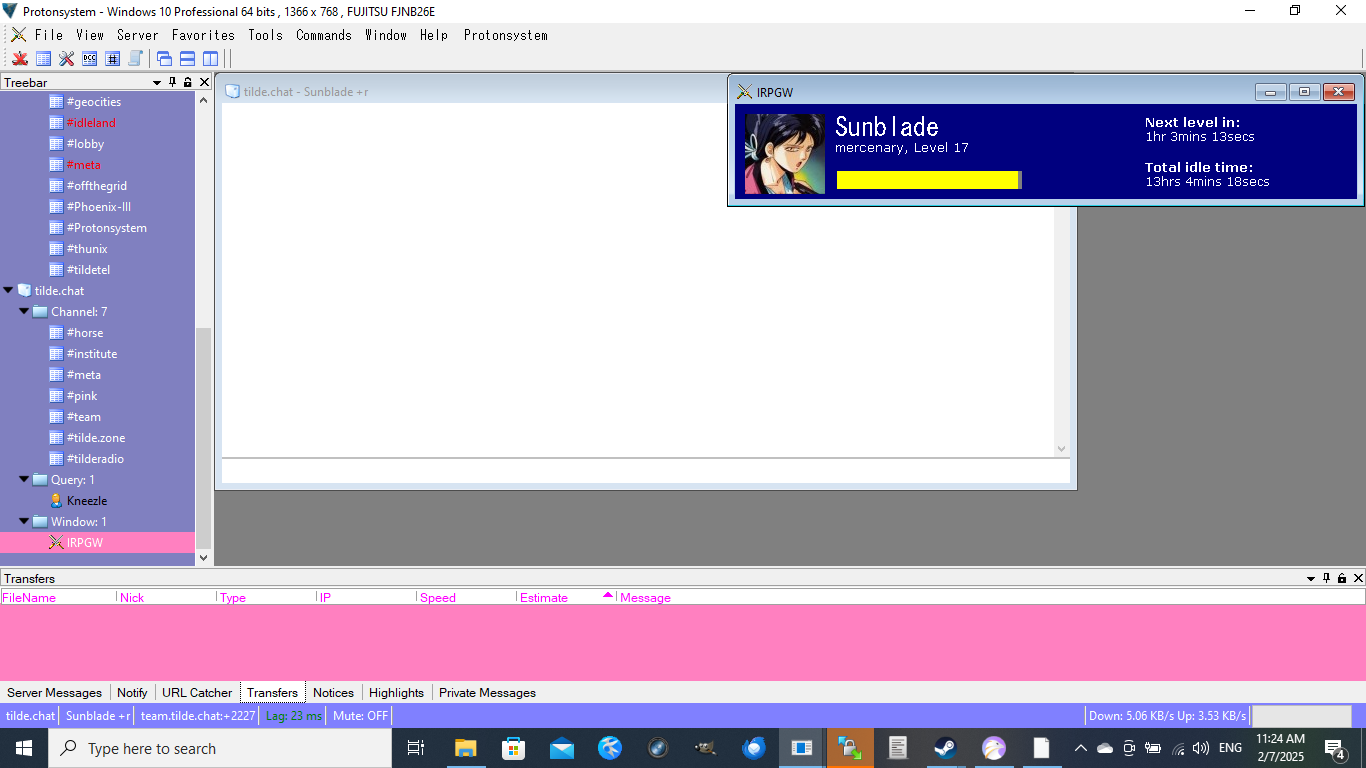Open the server list table toolbar icon
Viewport: 1366px width, 768px height.
pos(43,59)
